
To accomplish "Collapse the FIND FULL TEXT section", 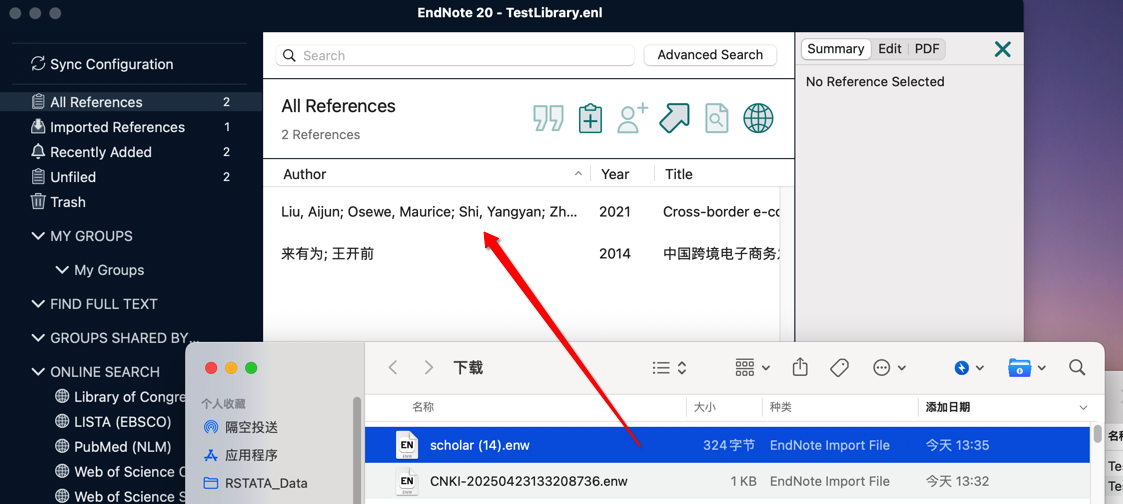I will tap(38, 304).
